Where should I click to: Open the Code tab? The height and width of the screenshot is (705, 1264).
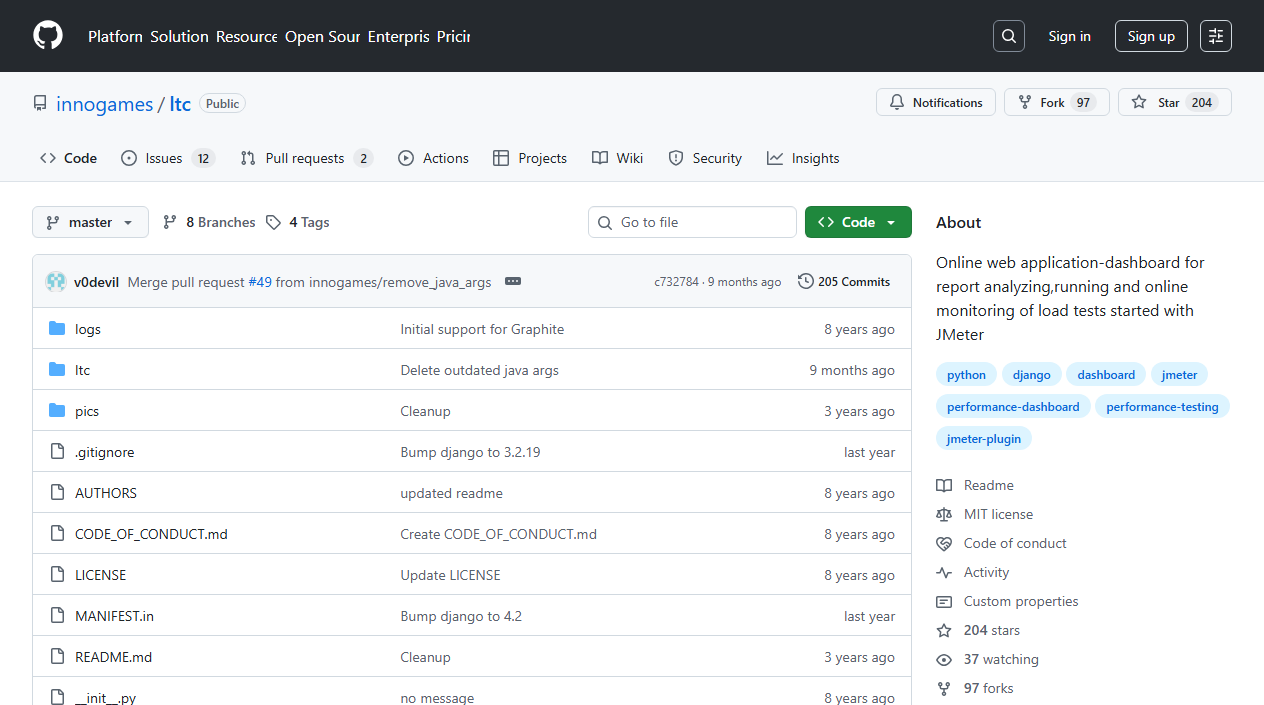click(68, 158)
